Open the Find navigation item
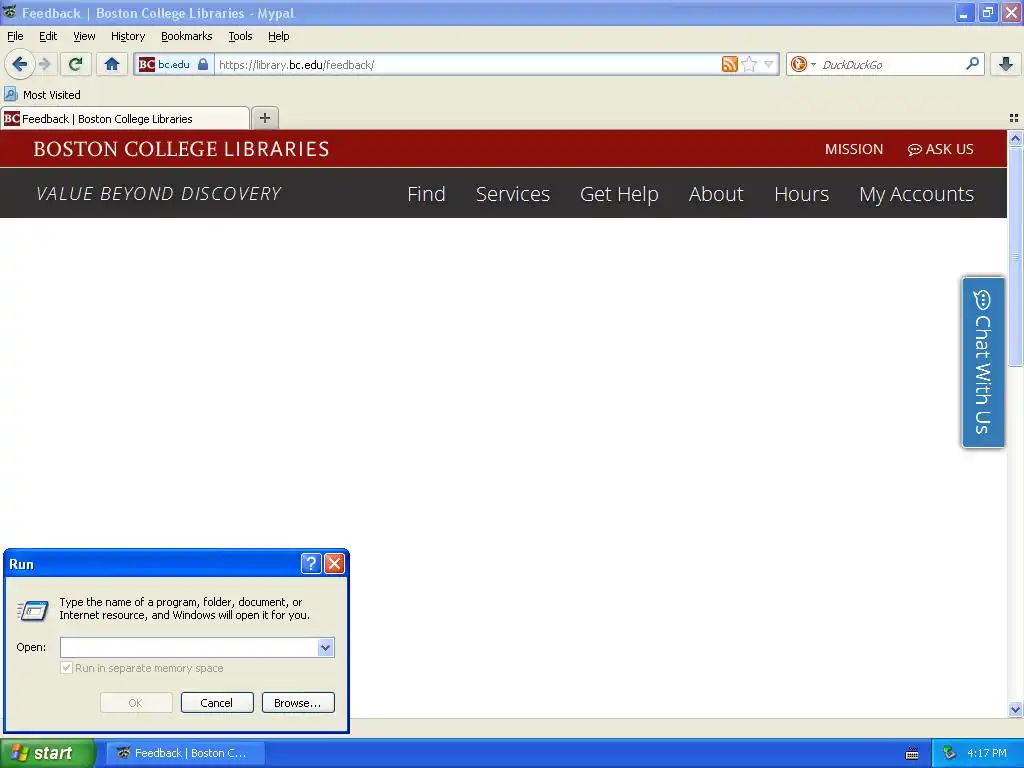Image resolution: width=1024 pixels, height=768 pixels. pos(426,194)
